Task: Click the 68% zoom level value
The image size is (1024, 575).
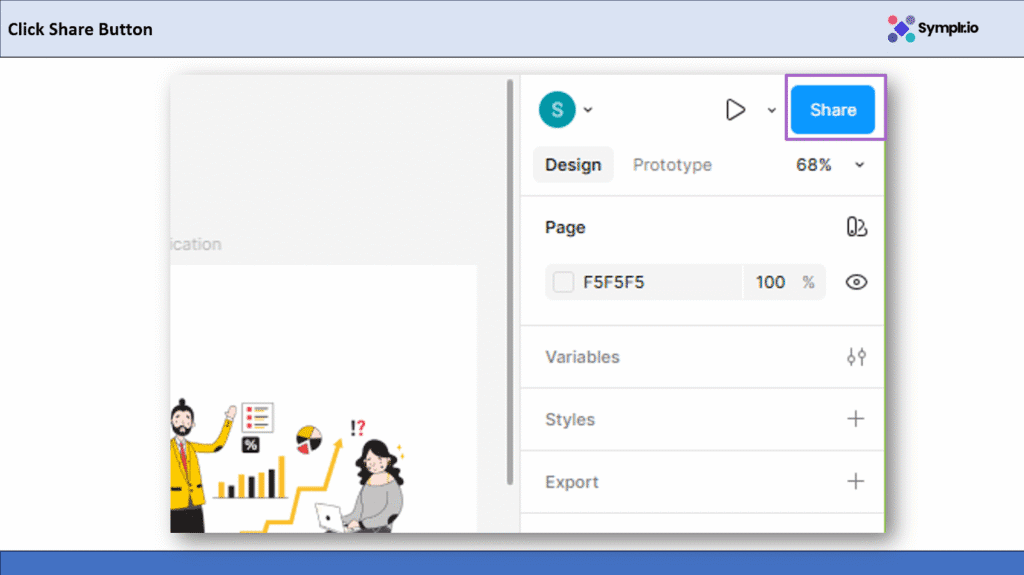Action: pos(813,165)
